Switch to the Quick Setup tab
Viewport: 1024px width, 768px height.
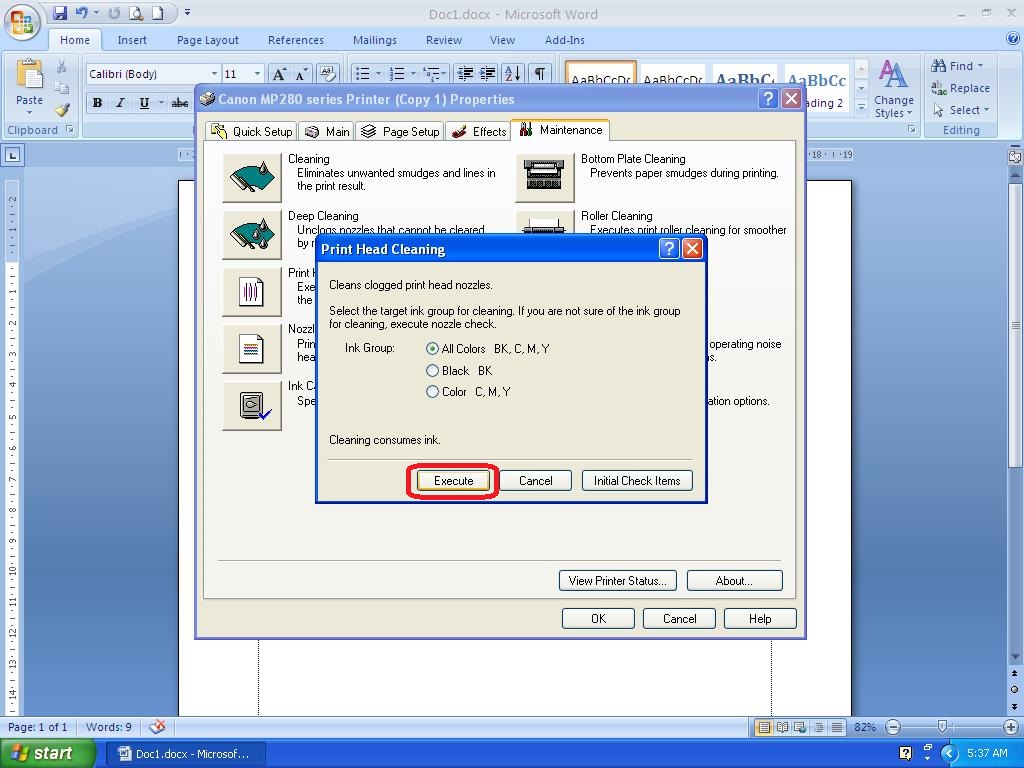[251, 131]
